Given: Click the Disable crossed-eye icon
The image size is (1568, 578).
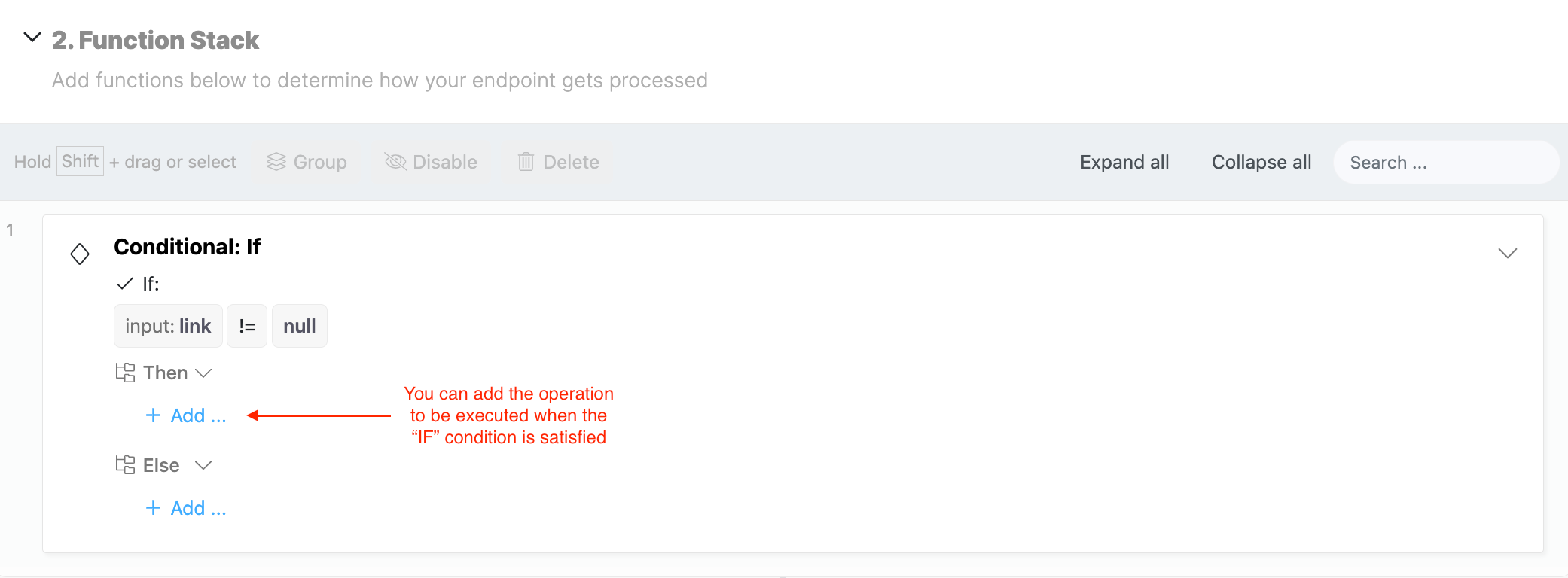Looking at the screenshot, I should coord(395,161).
